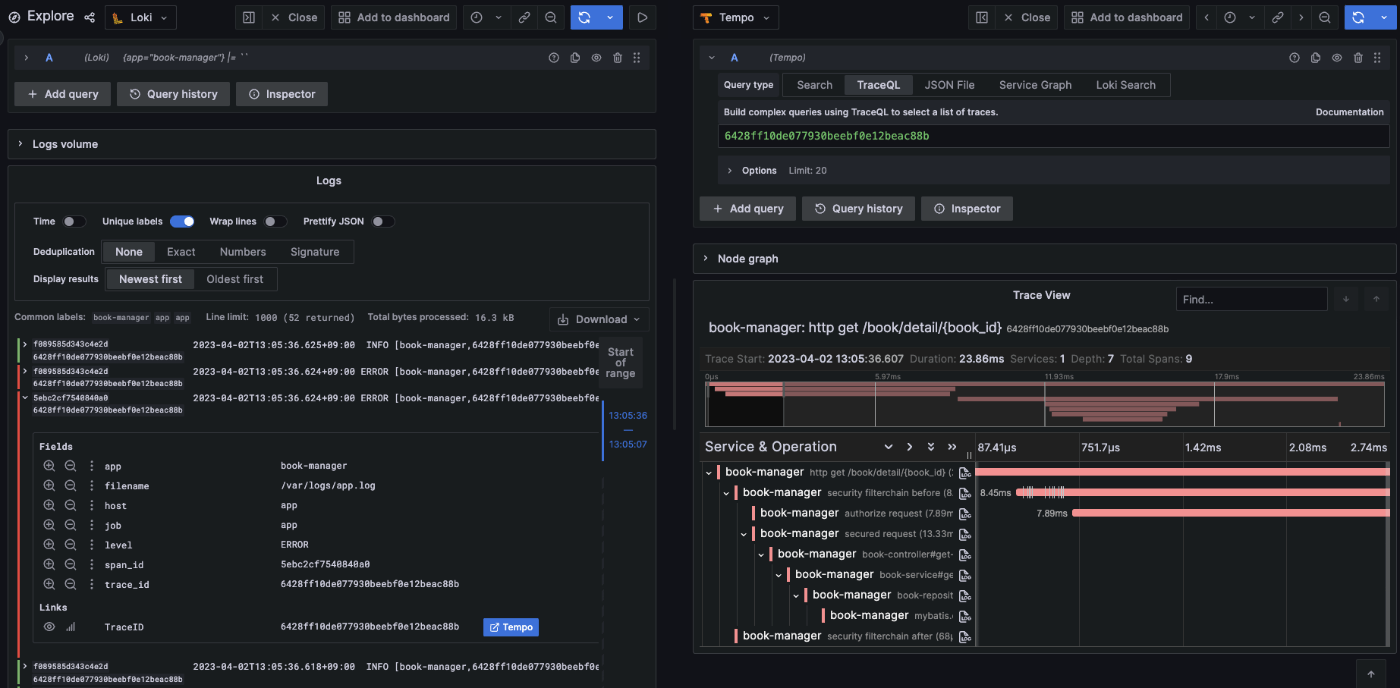
Task: Click the drag handle of Loki query A
Action: click(637, 58)
